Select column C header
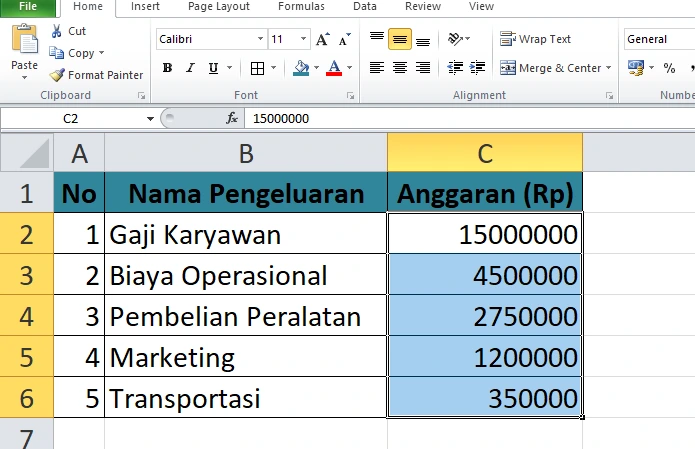 click(485, 153)
